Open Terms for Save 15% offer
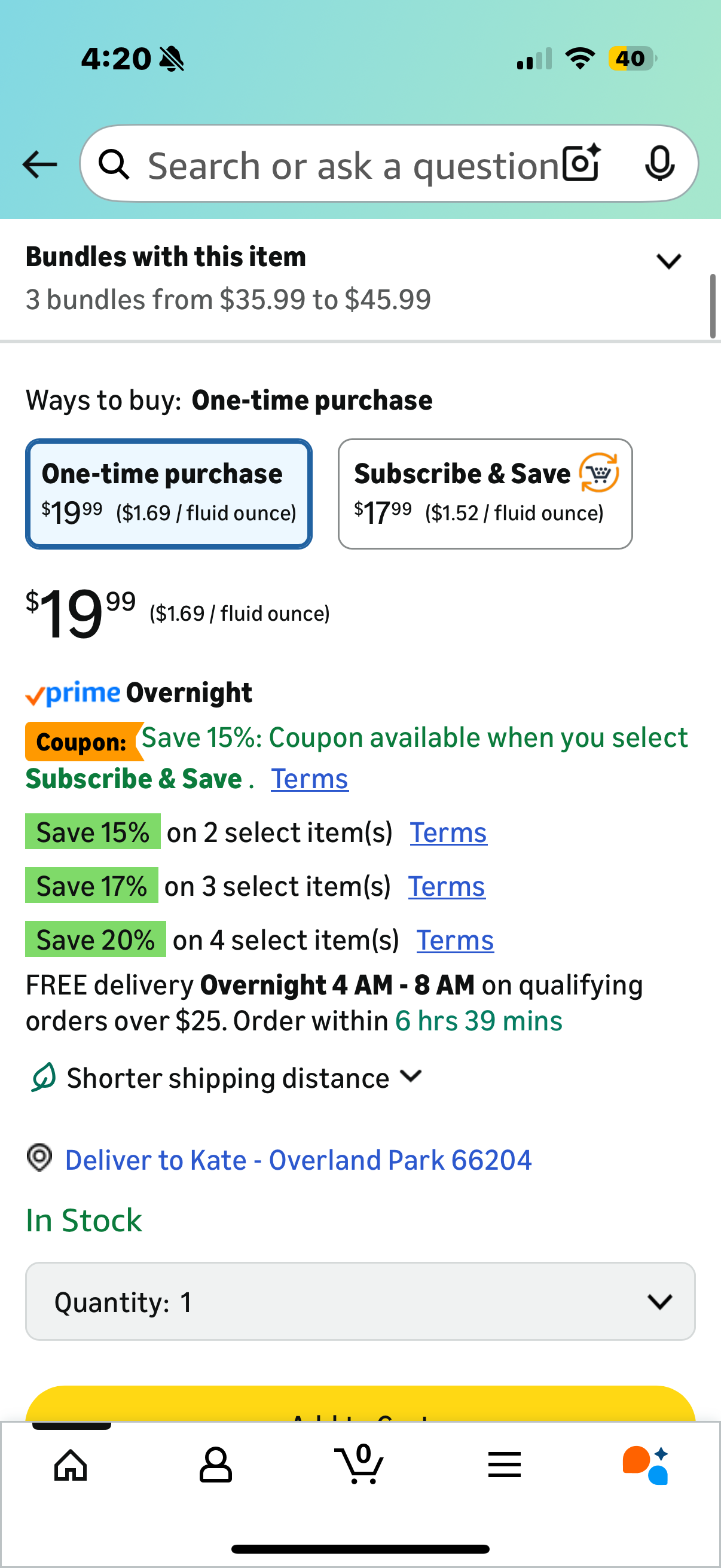The height and width of the screenshot is (1568, 721). pos(448,832)
